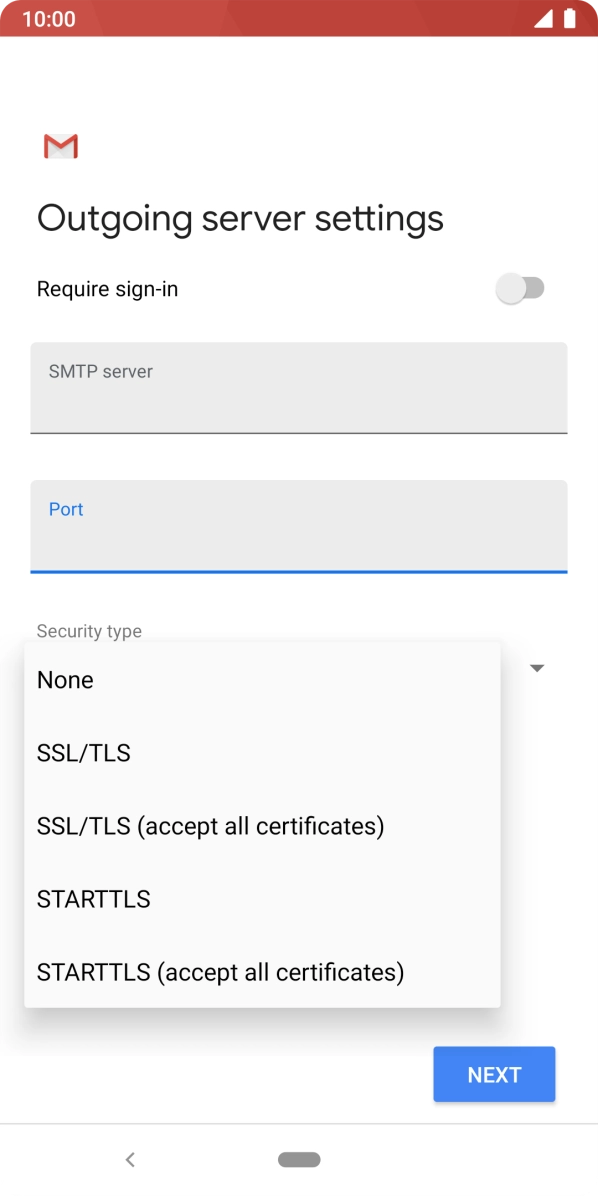Viewport: 598px width, 1196px height.
Task: Tap the red status bar area
Action: (x=299, y=18)
